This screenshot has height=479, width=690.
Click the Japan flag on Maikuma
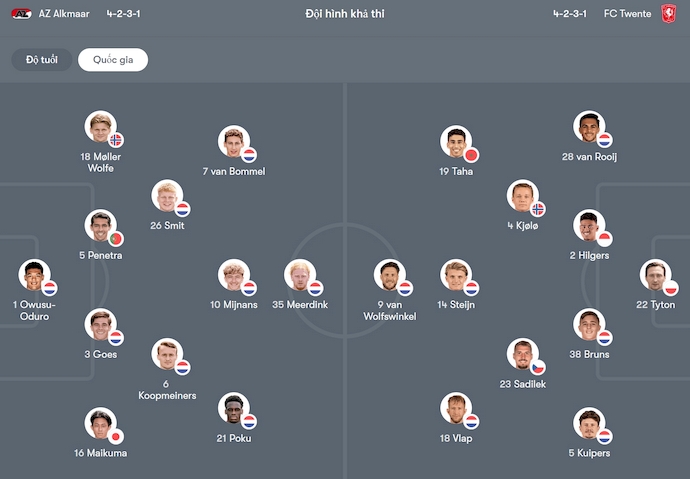115,436
